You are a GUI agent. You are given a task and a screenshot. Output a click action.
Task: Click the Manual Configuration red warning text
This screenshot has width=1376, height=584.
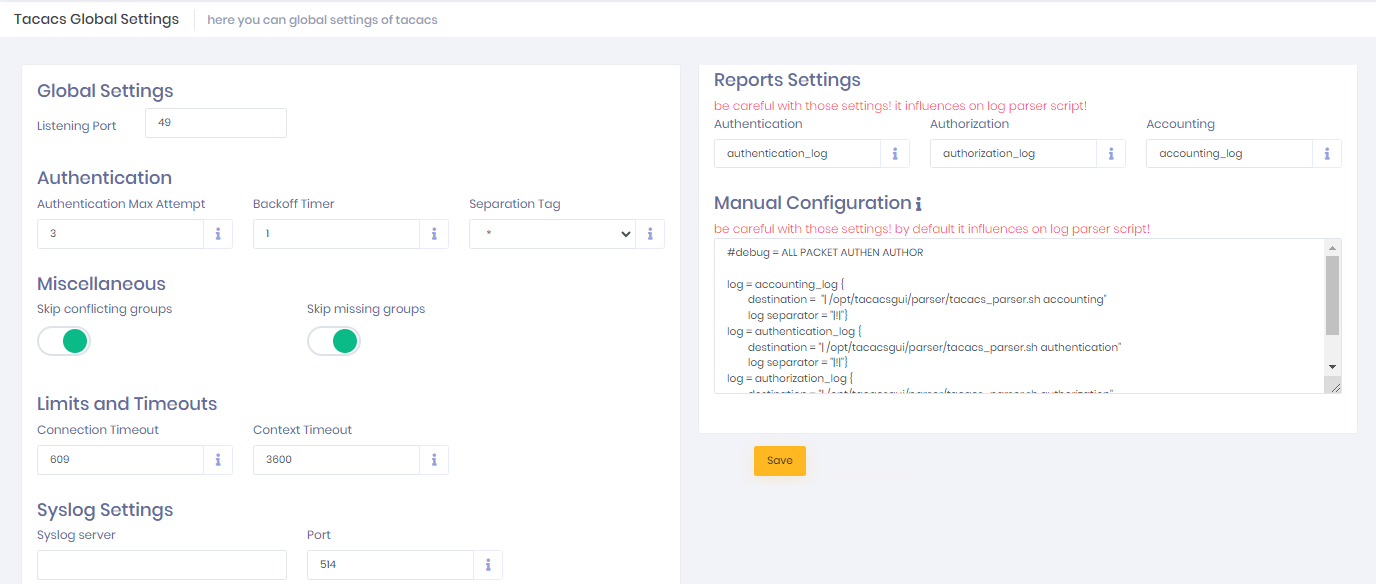click(932, 229)
